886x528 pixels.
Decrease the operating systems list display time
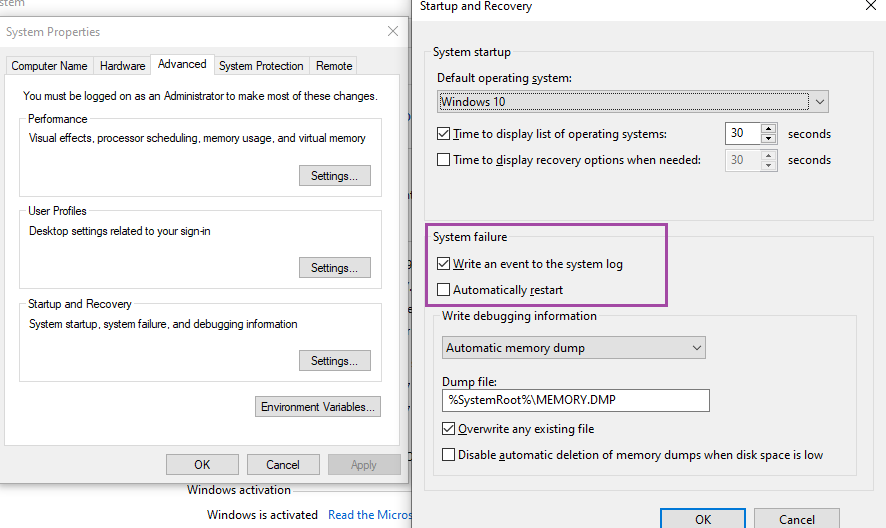click(x=768, y=139)
